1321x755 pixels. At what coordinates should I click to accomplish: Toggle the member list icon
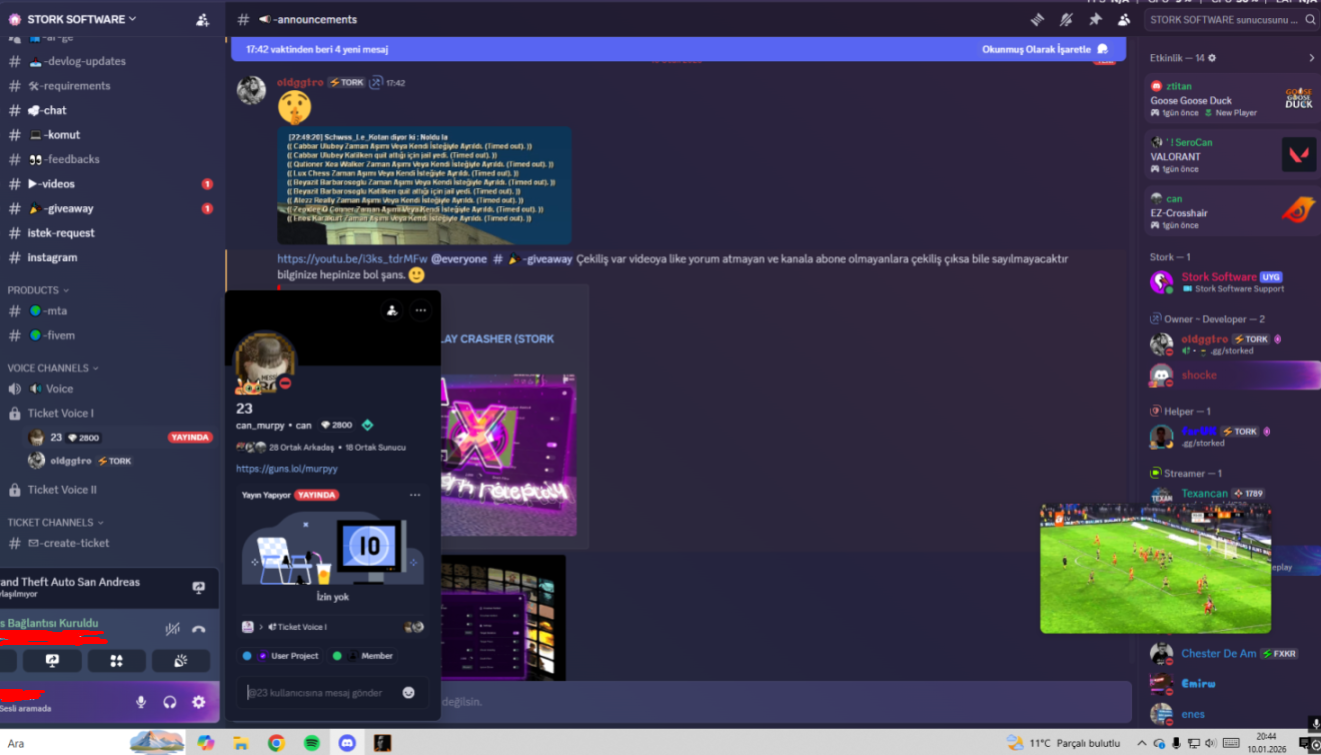pos(1124,19)
